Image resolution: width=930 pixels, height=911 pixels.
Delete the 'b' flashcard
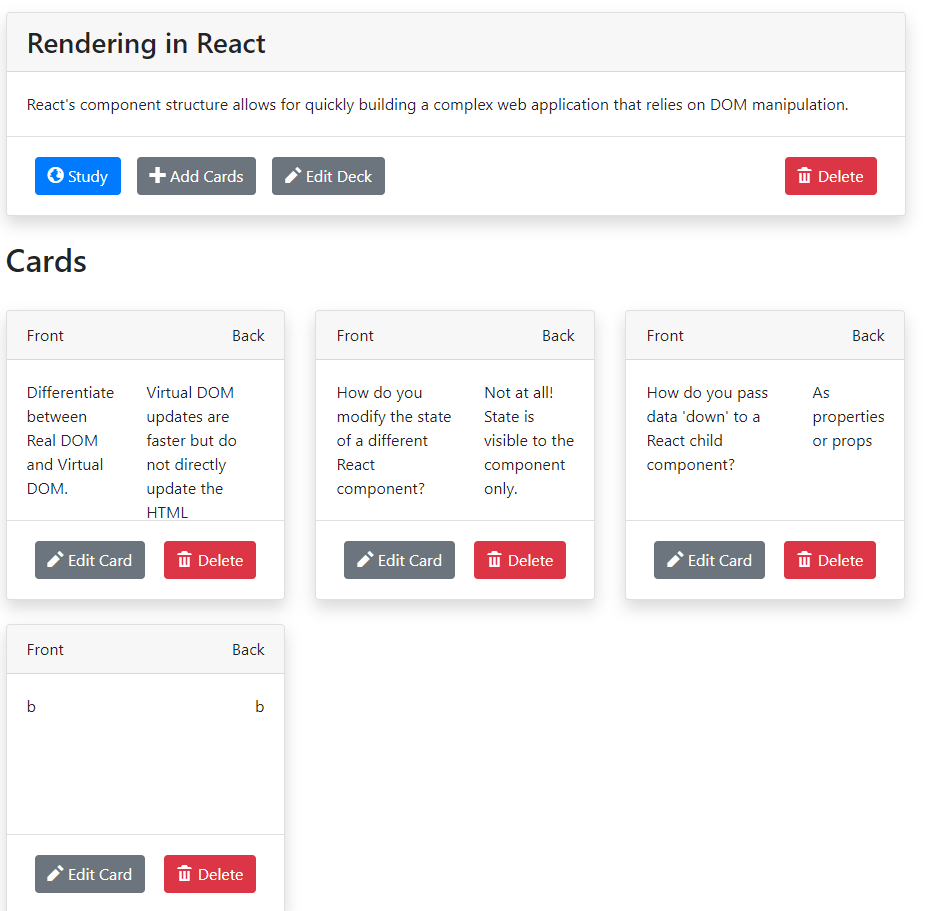(x=209, y=874)
